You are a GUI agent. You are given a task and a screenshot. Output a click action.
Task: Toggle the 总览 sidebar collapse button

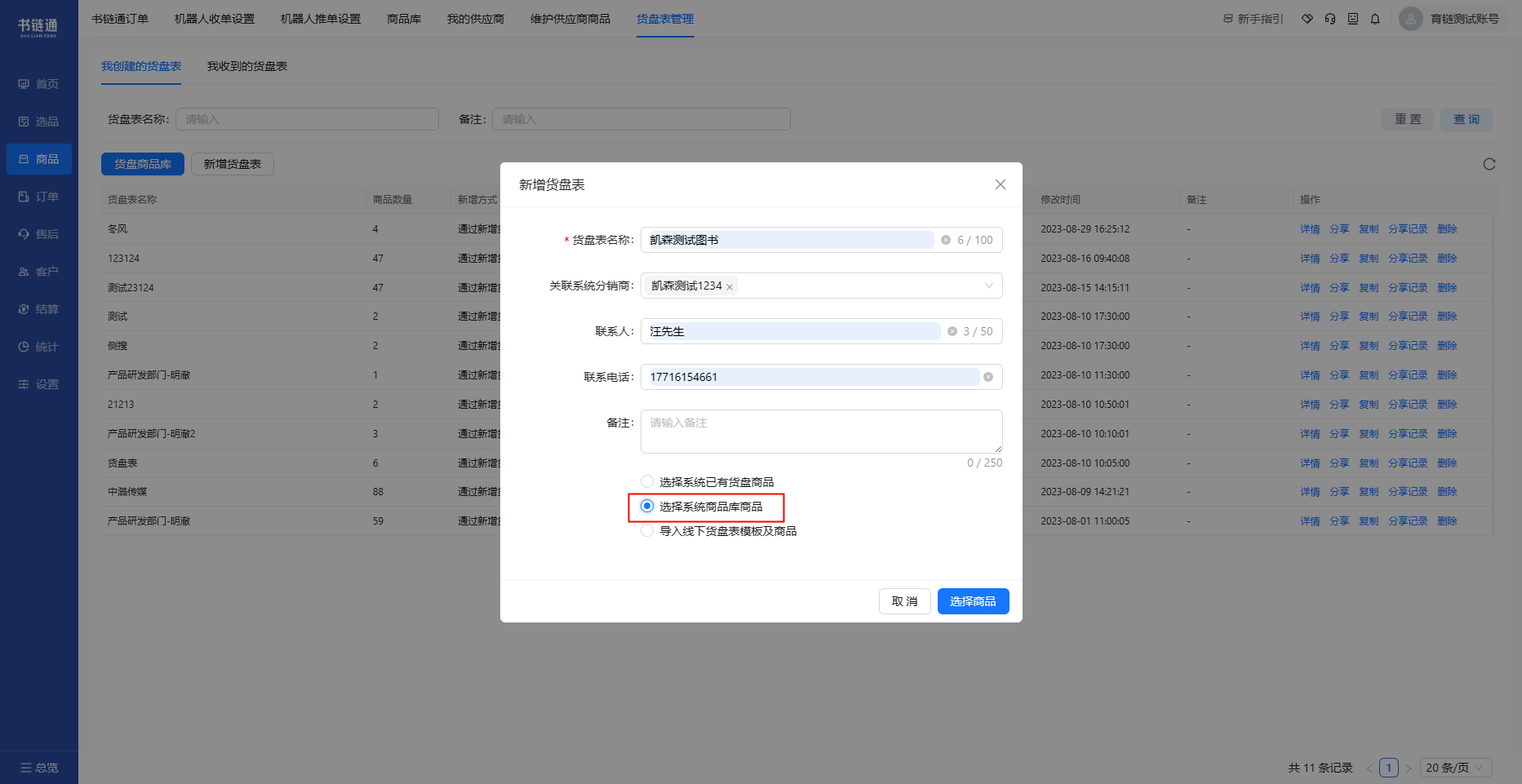pos(38,768)
